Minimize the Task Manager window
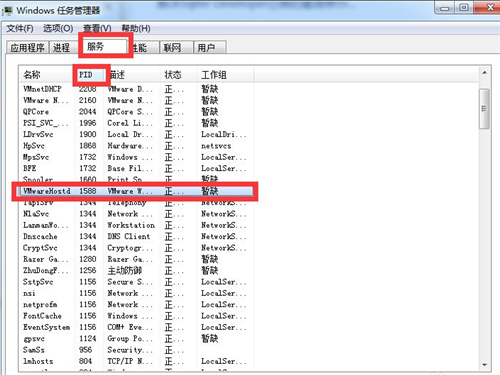The image size is (500, 375). coord(445,8)
